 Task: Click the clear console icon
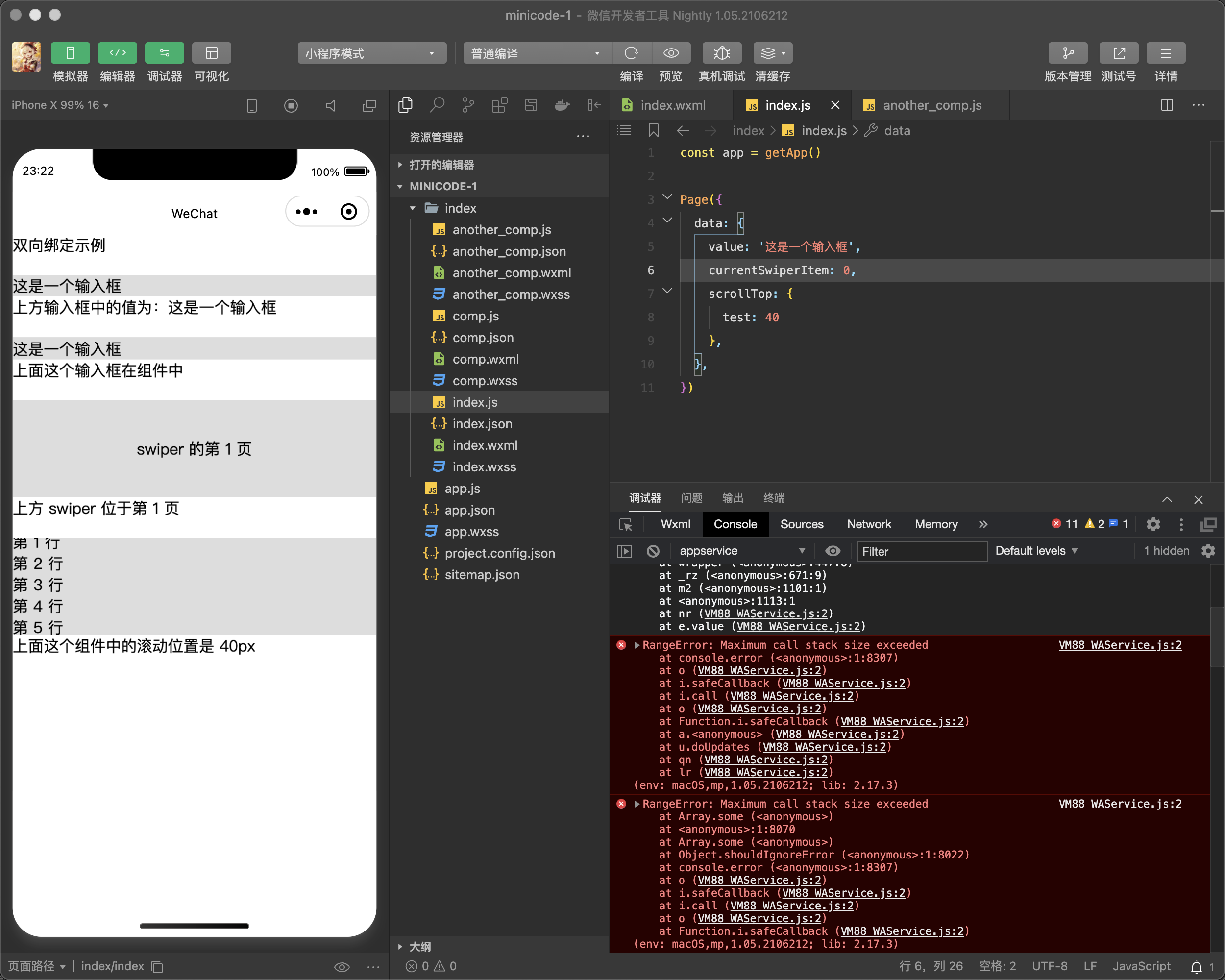(653, 550)
